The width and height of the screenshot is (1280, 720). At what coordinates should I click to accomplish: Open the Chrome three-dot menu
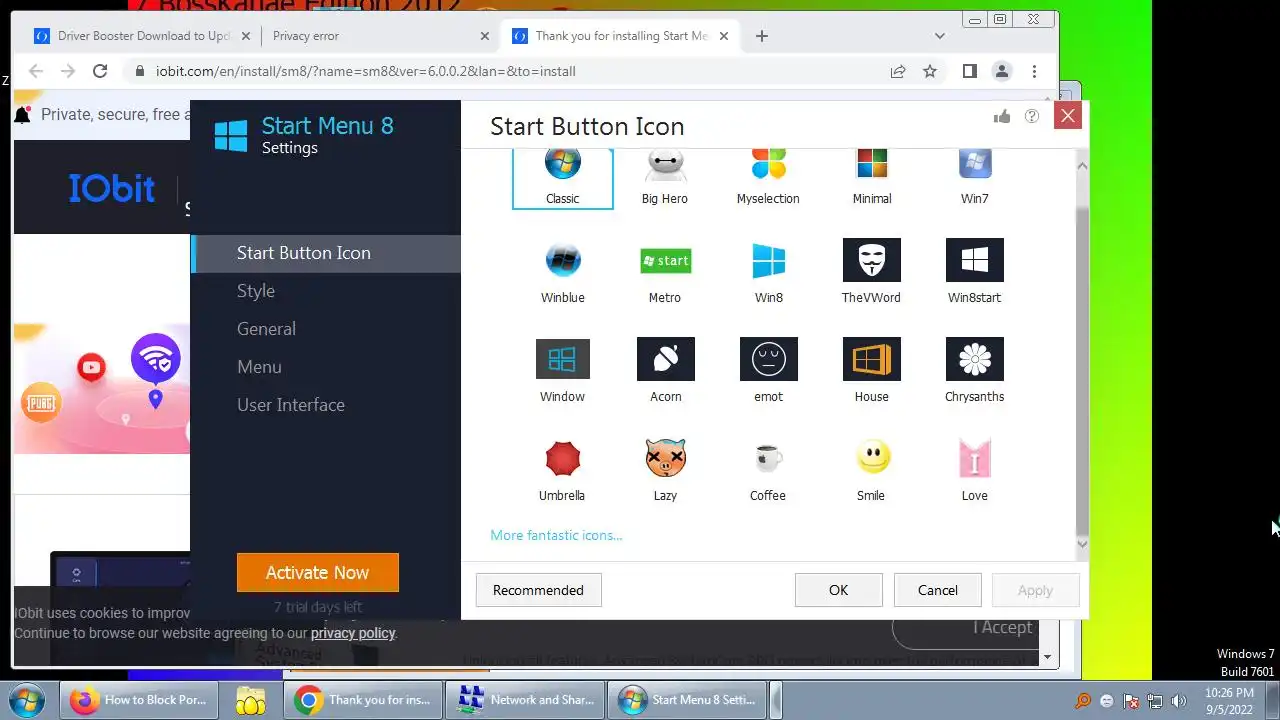point(1034,71)
